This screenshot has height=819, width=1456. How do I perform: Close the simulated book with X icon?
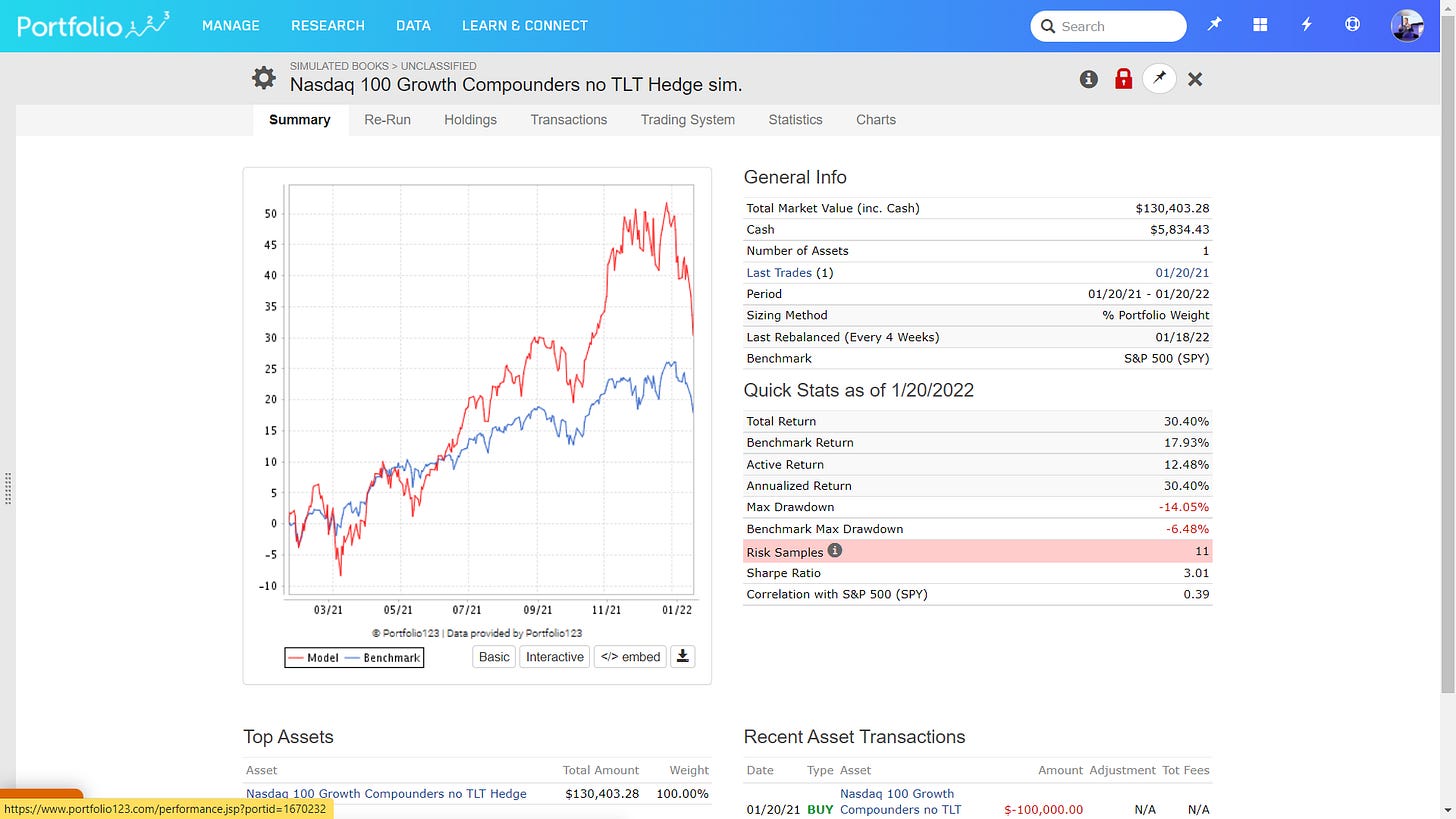coord(1195,79)
